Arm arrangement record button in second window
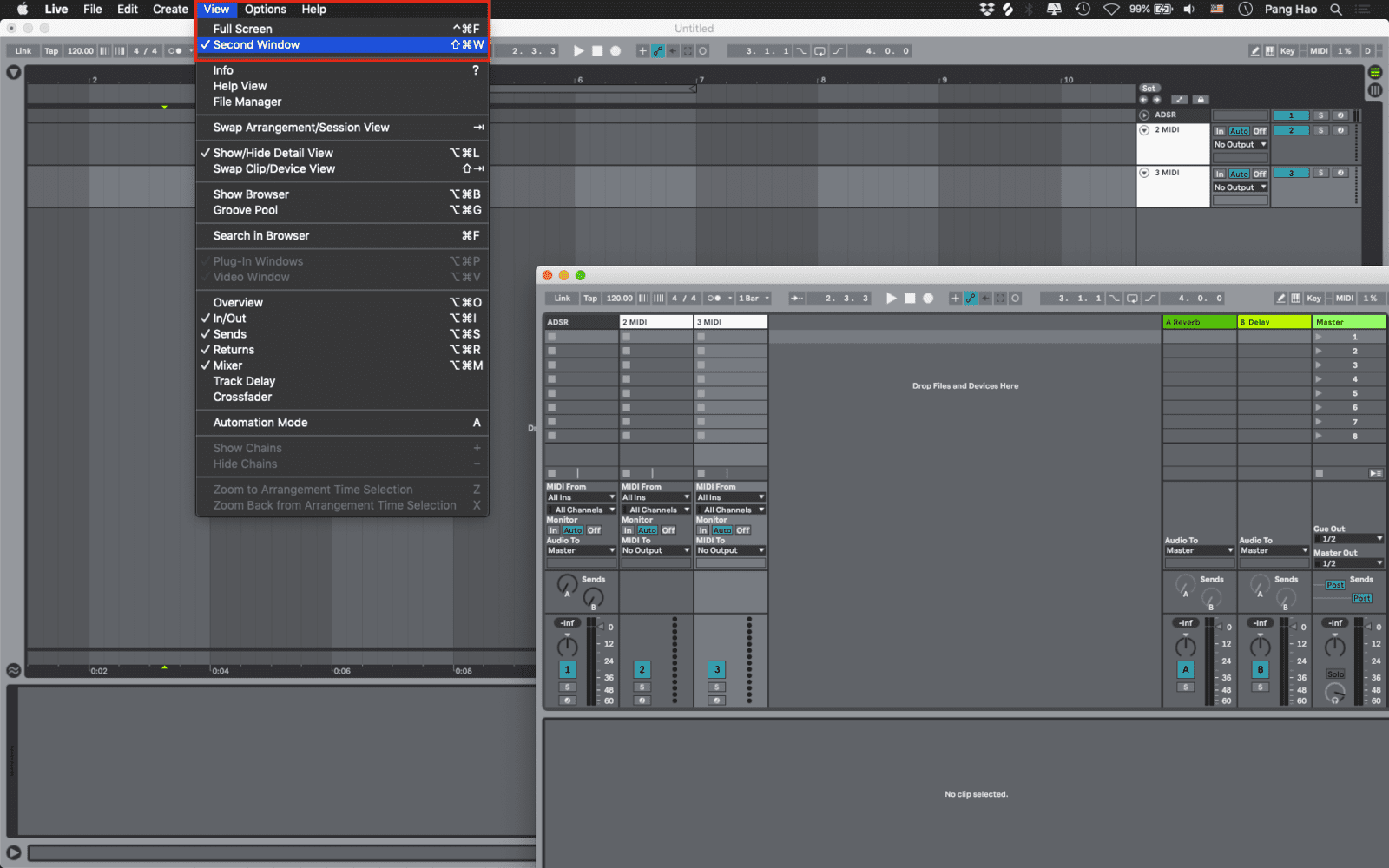 pyautogui.click(x=928, y=298)
